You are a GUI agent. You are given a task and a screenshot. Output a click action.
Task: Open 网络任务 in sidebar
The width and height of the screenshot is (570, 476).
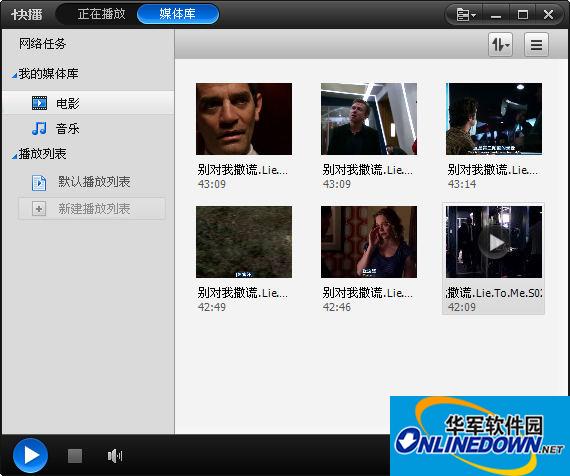pos(42,44)
